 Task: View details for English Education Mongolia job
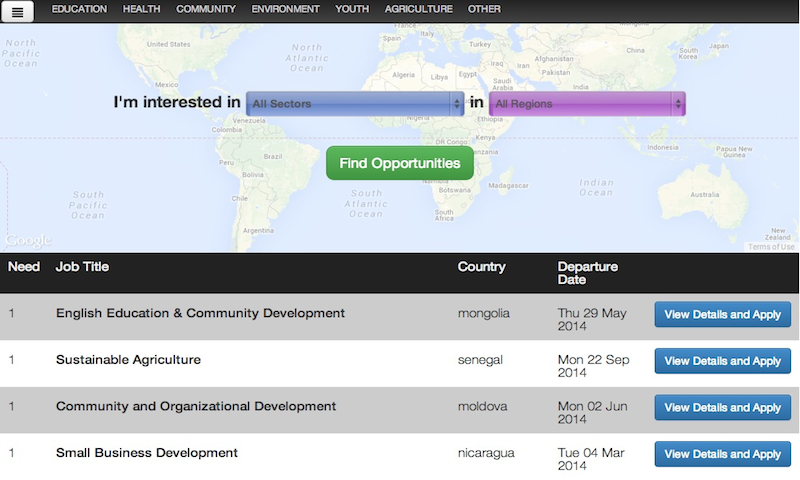722,314
